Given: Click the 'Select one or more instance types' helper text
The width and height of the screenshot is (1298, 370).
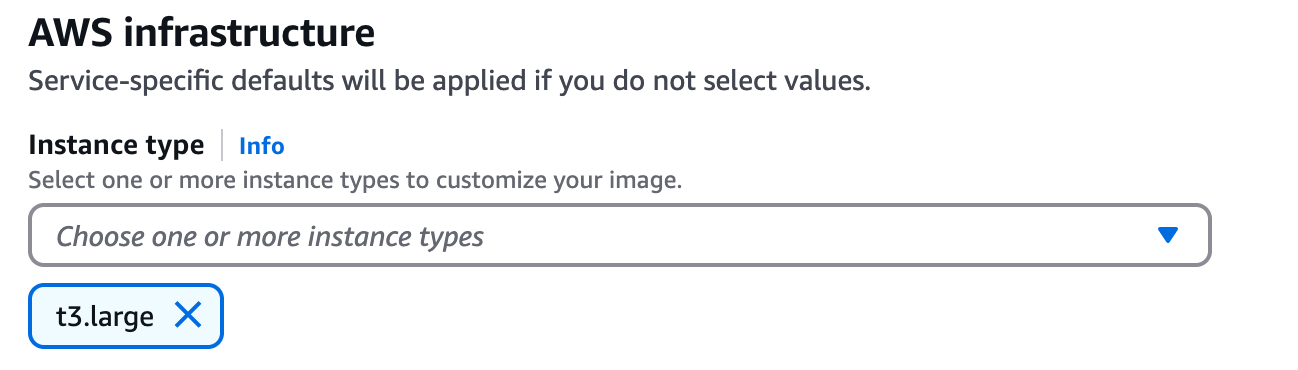Looking at the screenshot, I should [355, 181].
